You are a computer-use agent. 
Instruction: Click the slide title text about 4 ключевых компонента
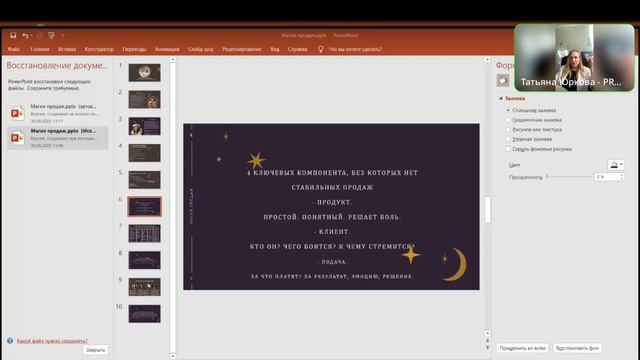coord(332,180)
